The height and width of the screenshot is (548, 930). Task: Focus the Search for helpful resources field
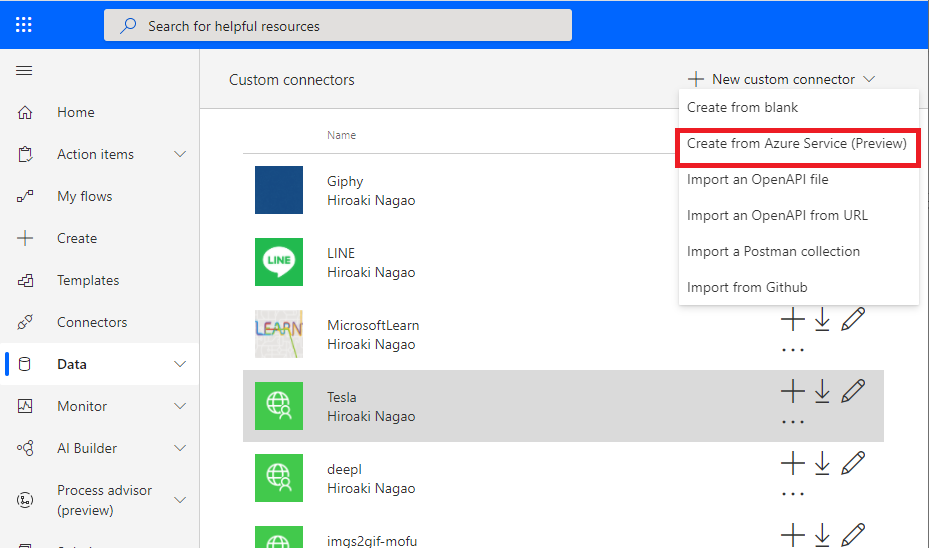(337, 25)
